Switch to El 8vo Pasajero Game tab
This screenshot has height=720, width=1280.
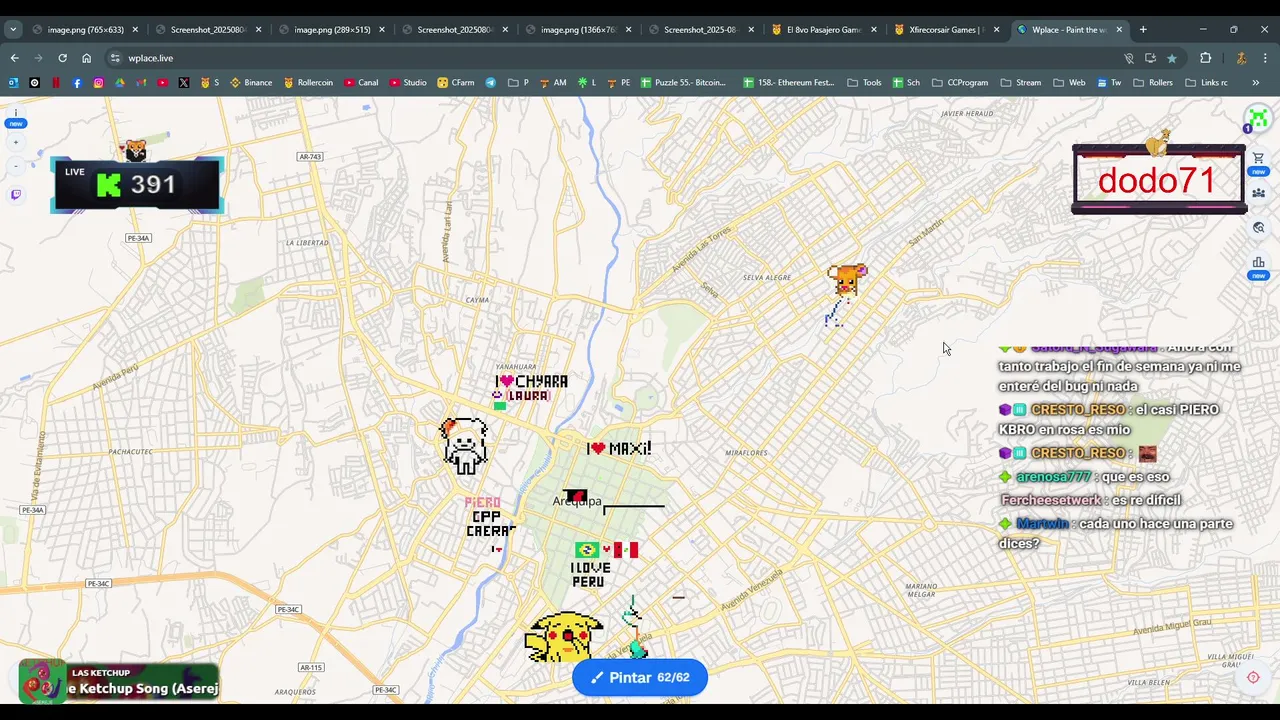point(824,29)
